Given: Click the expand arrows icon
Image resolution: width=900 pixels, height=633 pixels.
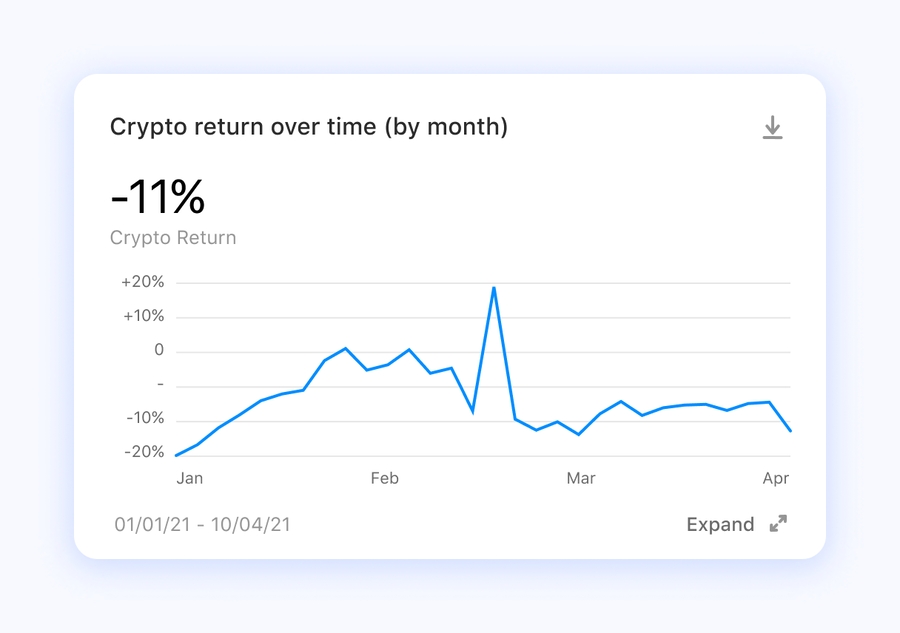Looking at the screenshot, I should point(778,524).
